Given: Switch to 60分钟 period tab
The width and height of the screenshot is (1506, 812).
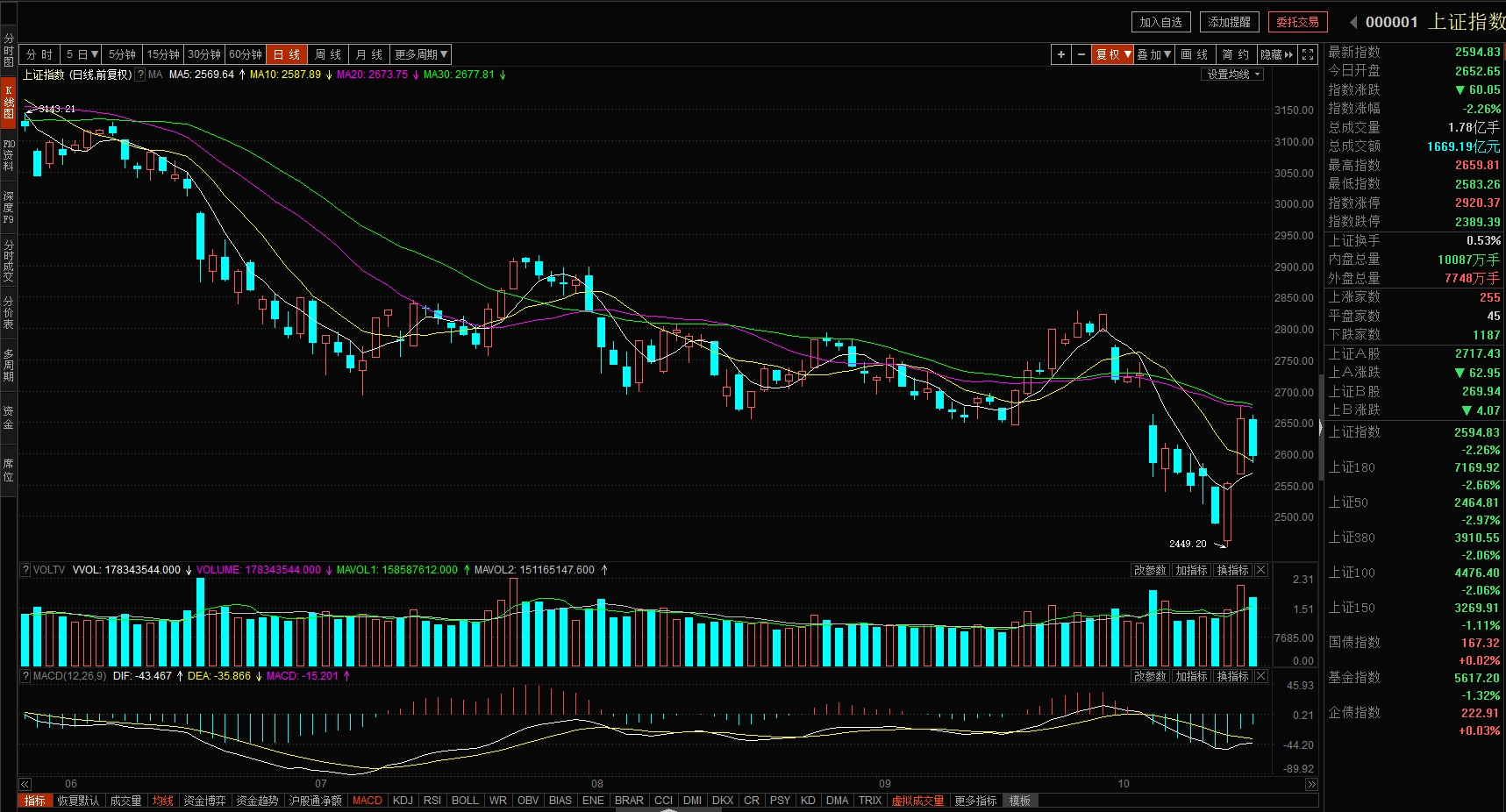Looking at the screenshot, I should (x=246, y=54).
